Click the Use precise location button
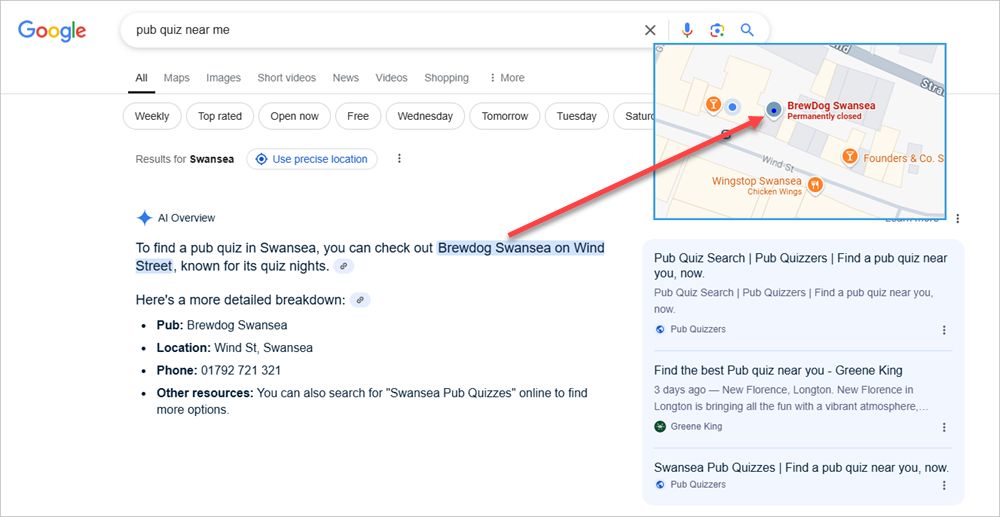The height and width of the screenshot is (517, 1000). coord(312,159)
